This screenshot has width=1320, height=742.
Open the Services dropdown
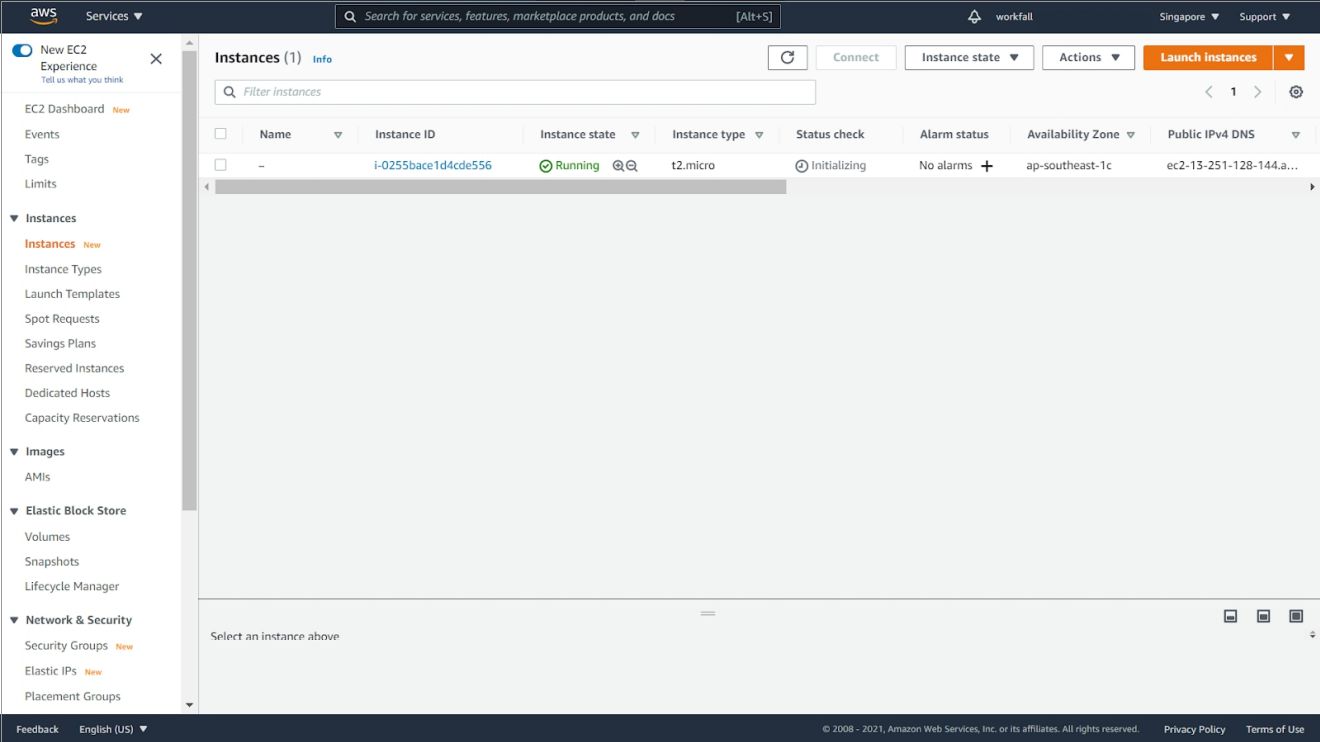coord(114,16)
